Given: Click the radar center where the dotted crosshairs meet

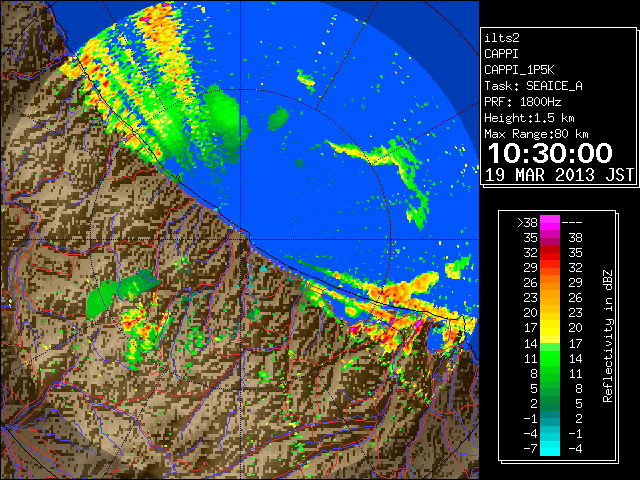Looking at the screenshot, I should pyautogui.click(x=240, y=239).
